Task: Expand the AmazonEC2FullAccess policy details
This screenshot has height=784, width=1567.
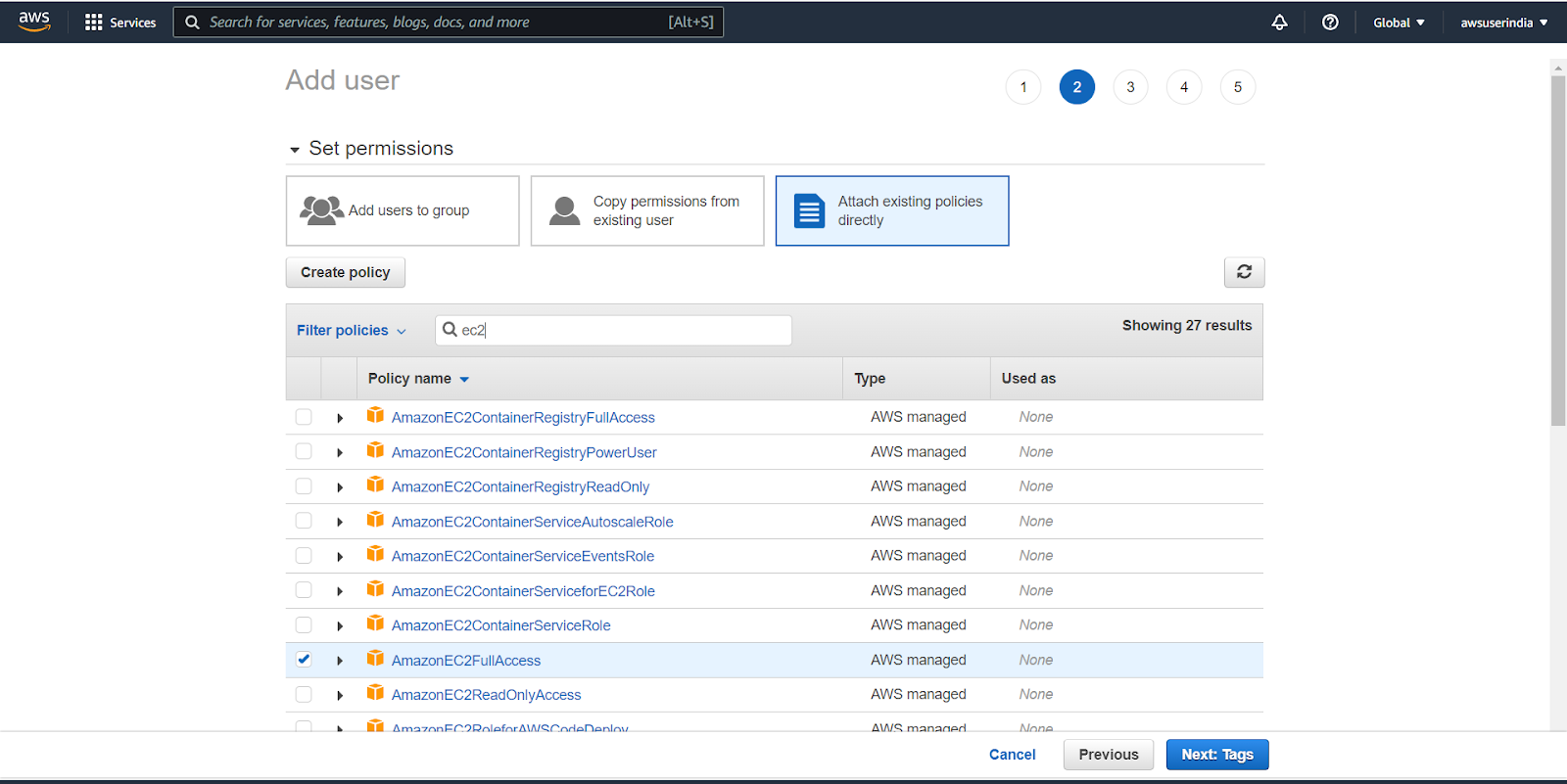Action: [x=340, y=661]
